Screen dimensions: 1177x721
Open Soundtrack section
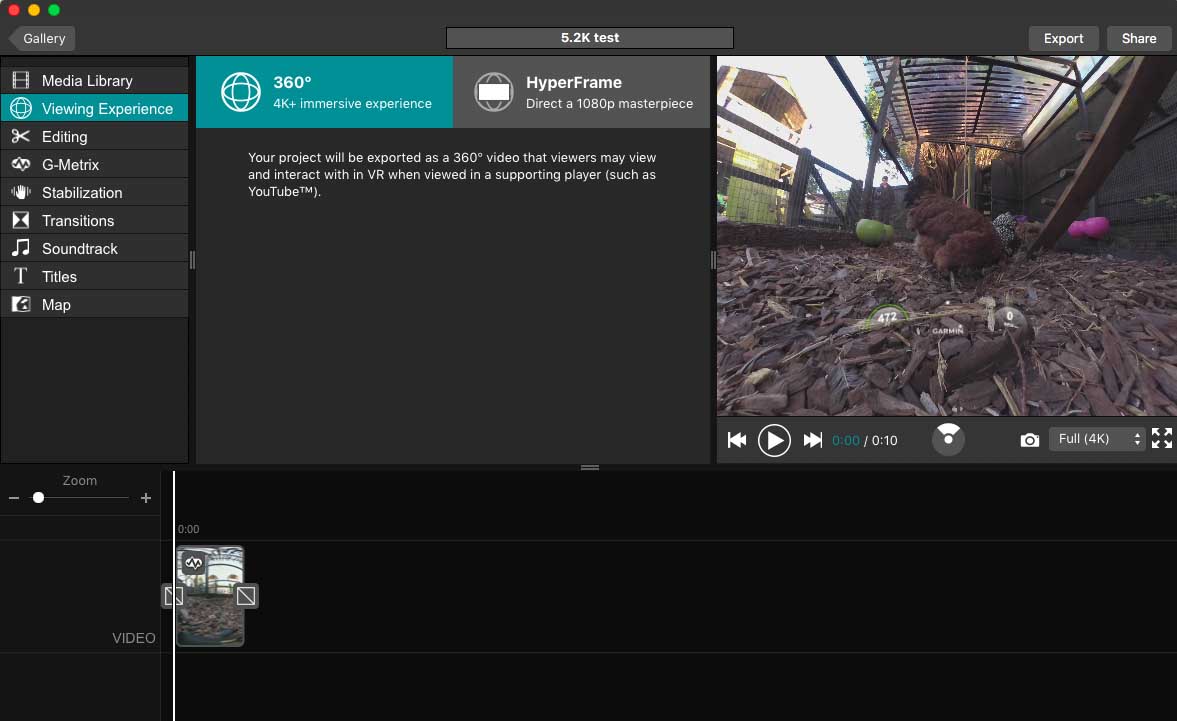95,248
